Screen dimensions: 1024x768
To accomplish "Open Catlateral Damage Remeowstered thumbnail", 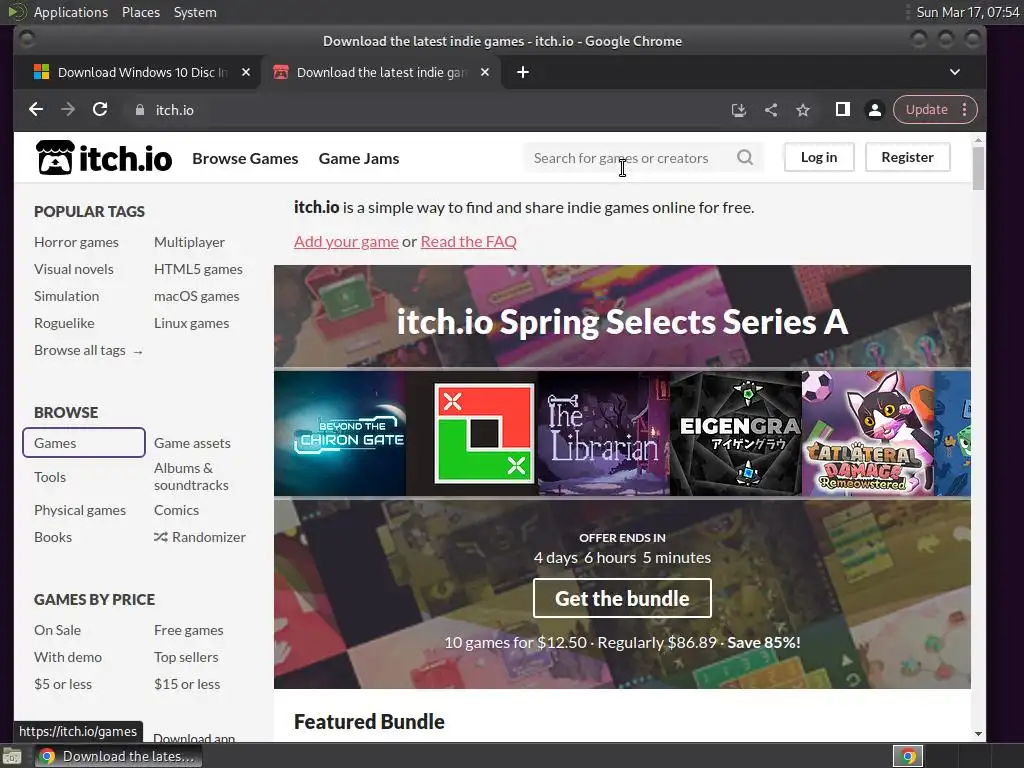I will pos(867,434).
